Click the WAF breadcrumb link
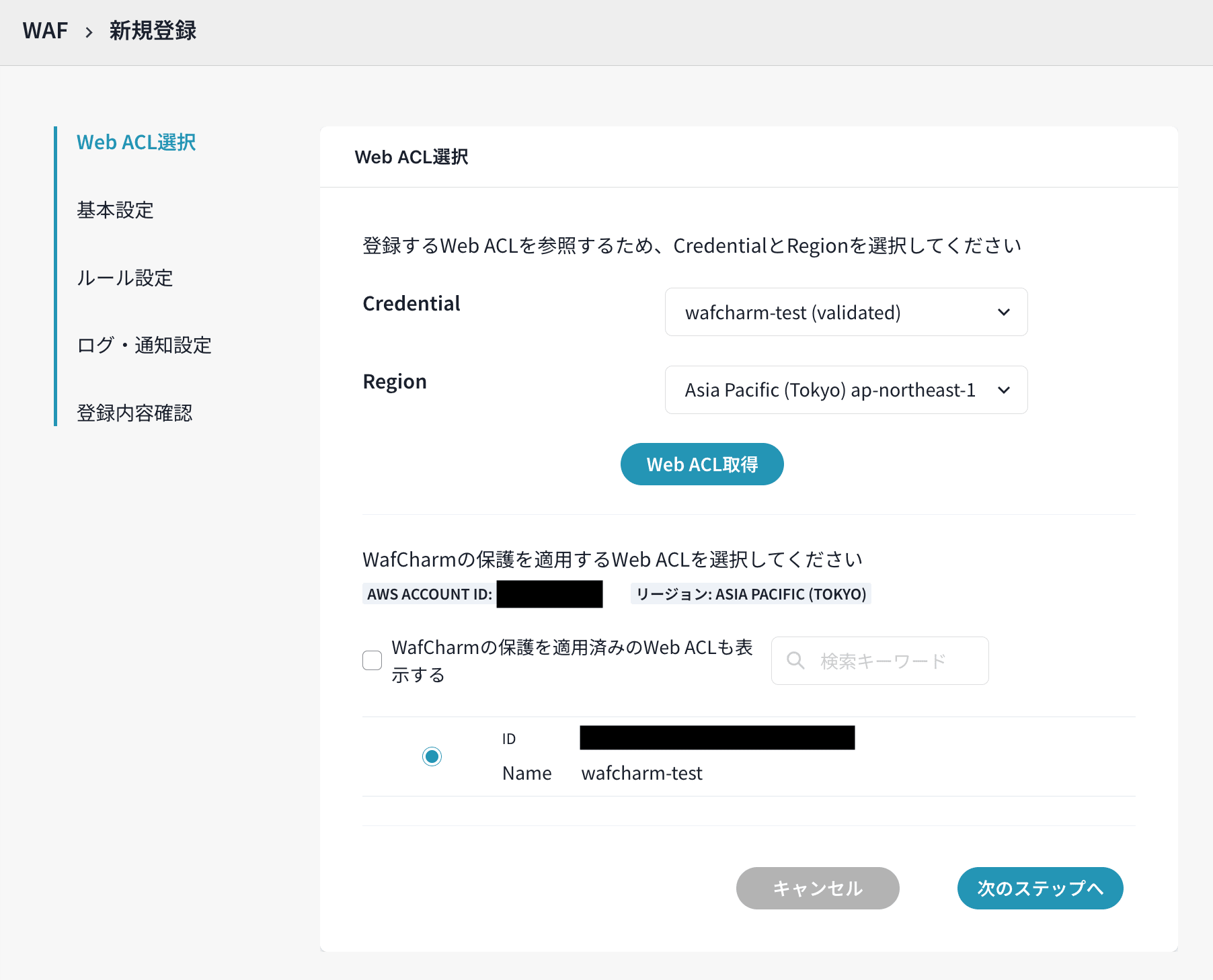This screenshot has height=980, width=1213. pos(45,31)
